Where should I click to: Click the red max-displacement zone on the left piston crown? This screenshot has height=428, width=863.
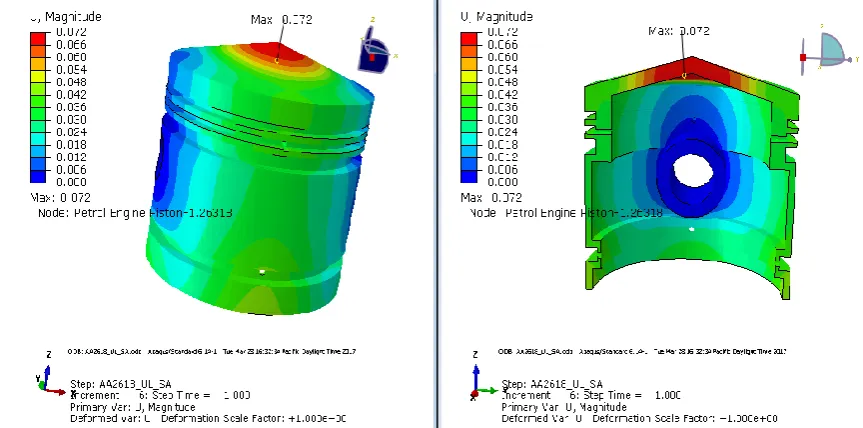279,51
